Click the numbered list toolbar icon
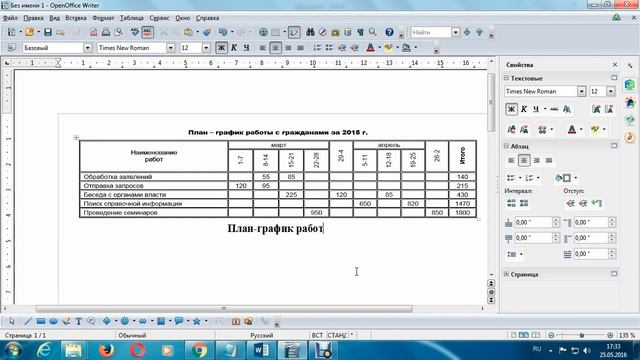 [x=317, y=48]
